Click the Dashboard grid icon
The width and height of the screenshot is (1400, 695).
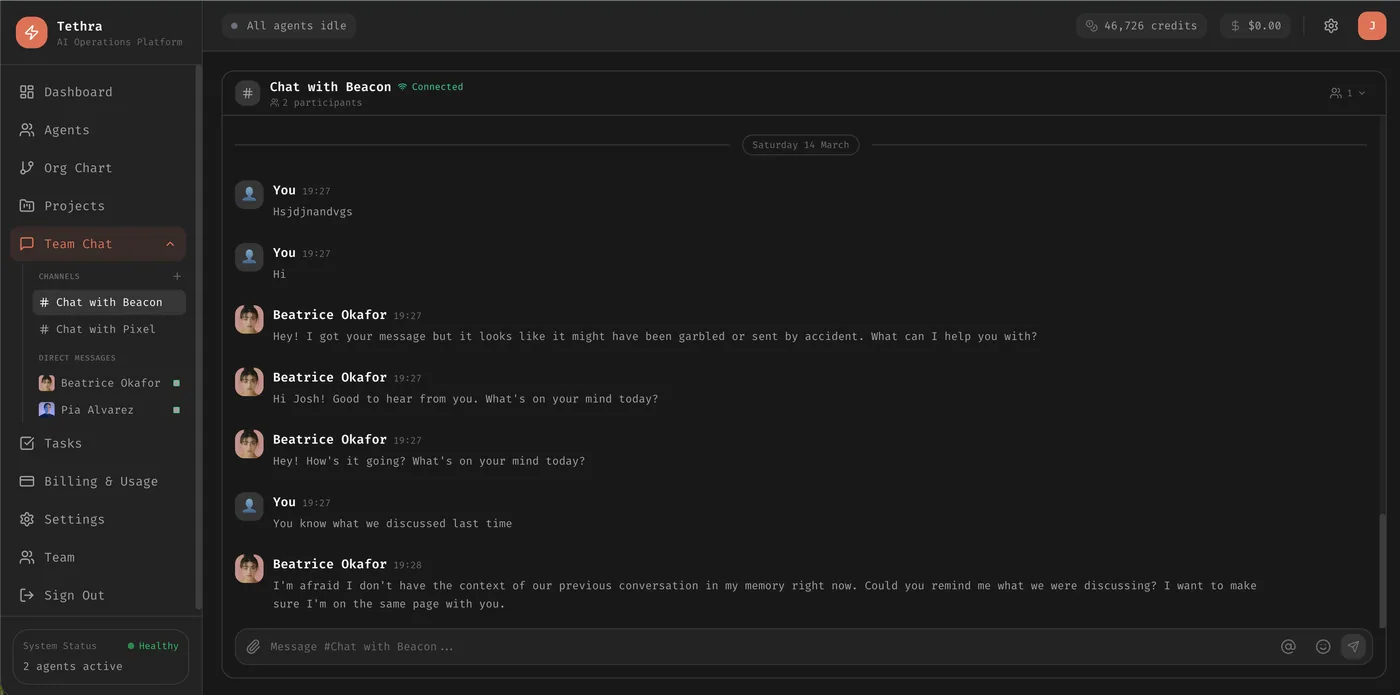[x=27, y=92]
